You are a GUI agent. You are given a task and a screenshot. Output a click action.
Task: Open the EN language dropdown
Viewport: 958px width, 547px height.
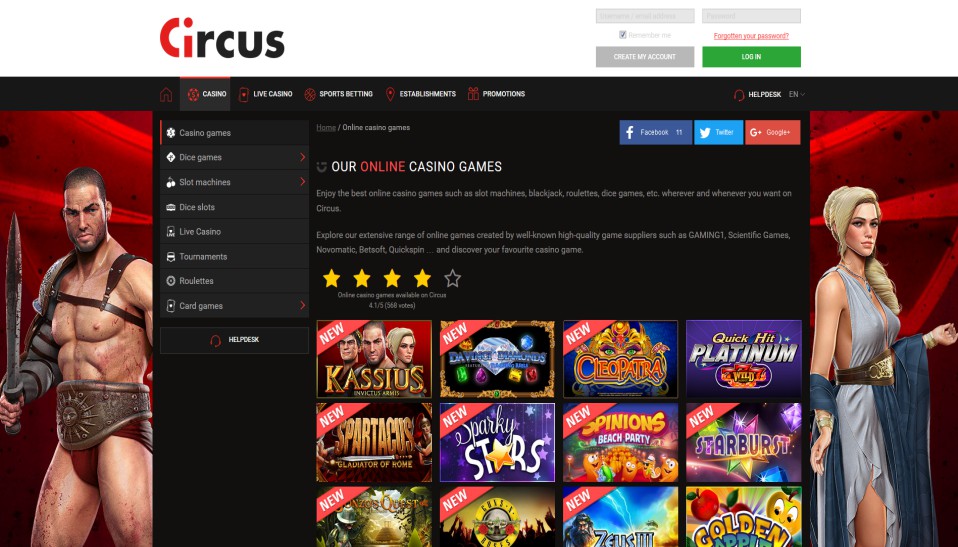[797, 94]
